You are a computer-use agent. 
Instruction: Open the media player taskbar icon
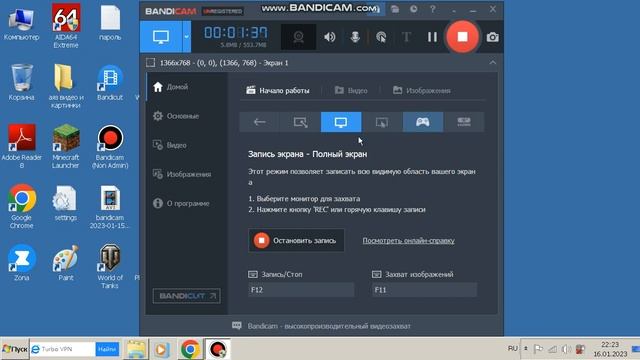162,349
